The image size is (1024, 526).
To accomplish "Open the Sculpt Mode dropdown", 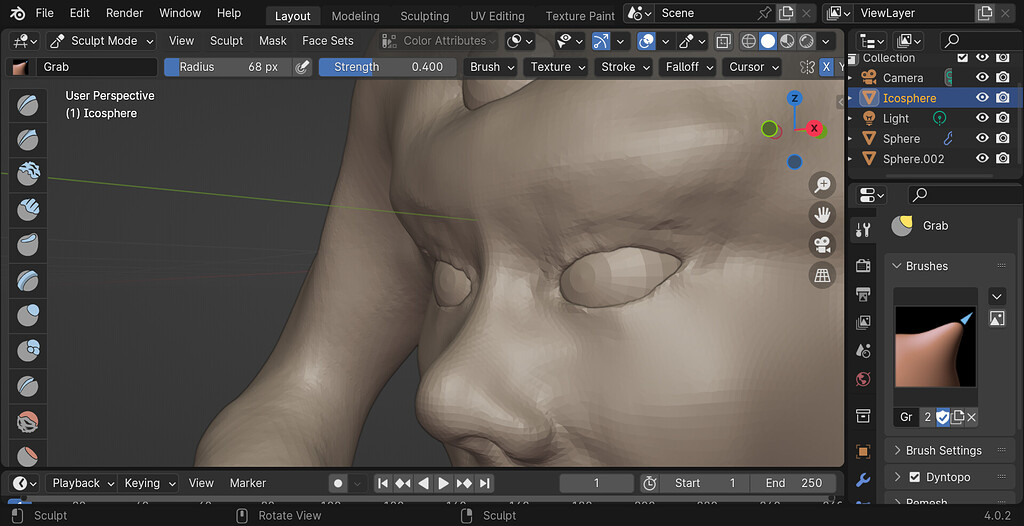I will pyautogui.click(x=101, y=41).
